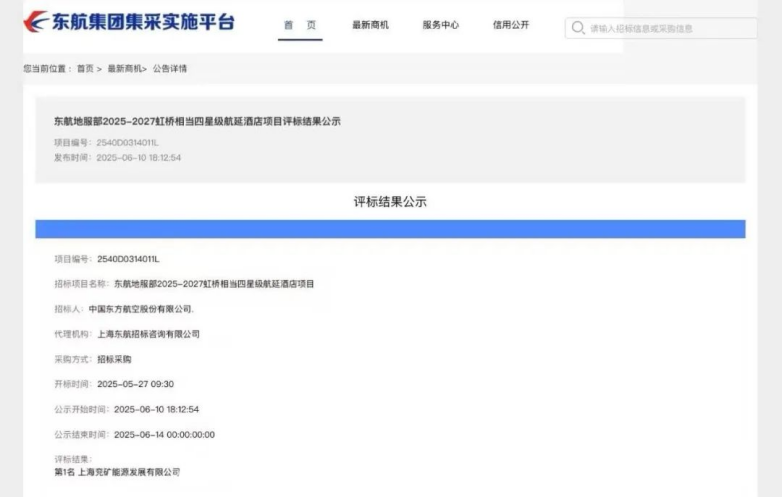Select the publish time 2025-06-10 18:12:54 in header

[x=139, y=158]
